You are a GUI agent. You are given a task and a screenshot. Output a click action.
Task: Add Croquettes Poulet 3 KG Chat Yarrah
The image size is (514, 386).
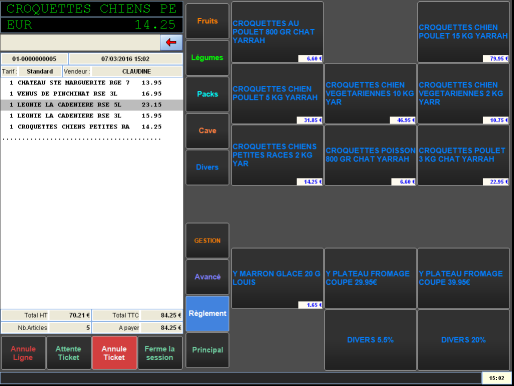(x=463, y=155)
